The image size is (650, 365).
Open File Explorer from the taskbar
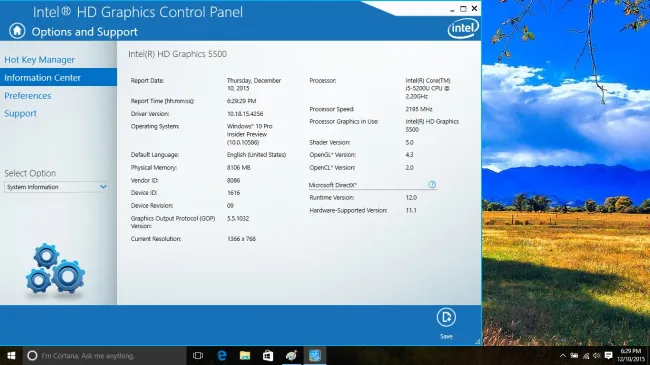(x=245, y=355)
